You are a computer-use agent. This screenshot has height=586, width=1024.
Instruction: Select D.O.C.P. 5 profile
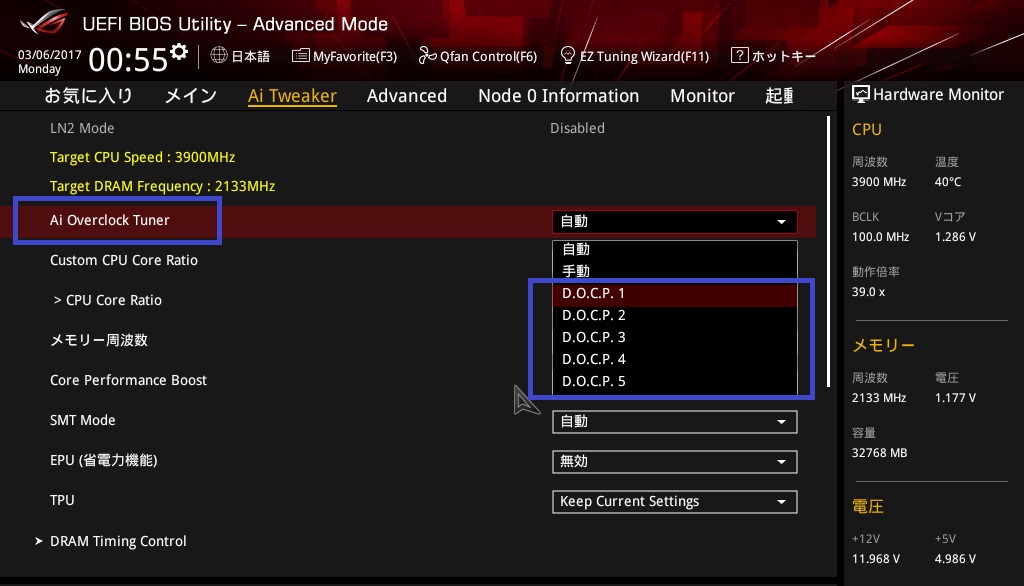click(x=675, y=382)
